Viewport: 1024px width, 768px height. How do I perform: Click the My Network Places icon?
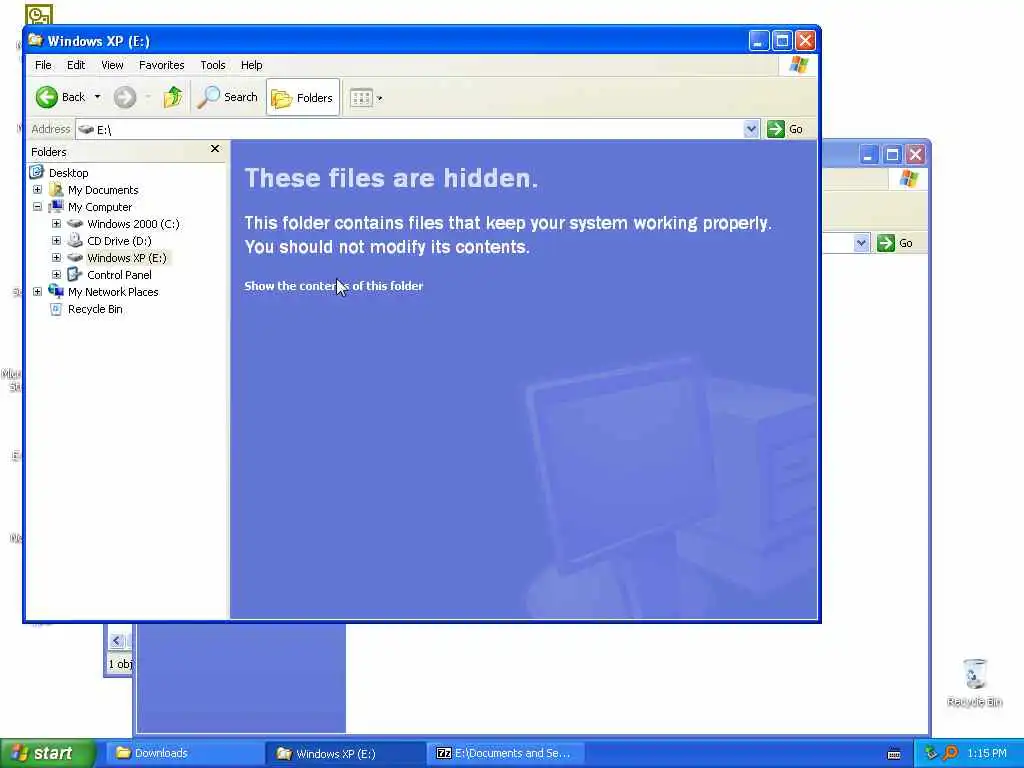tap(56, 291)
